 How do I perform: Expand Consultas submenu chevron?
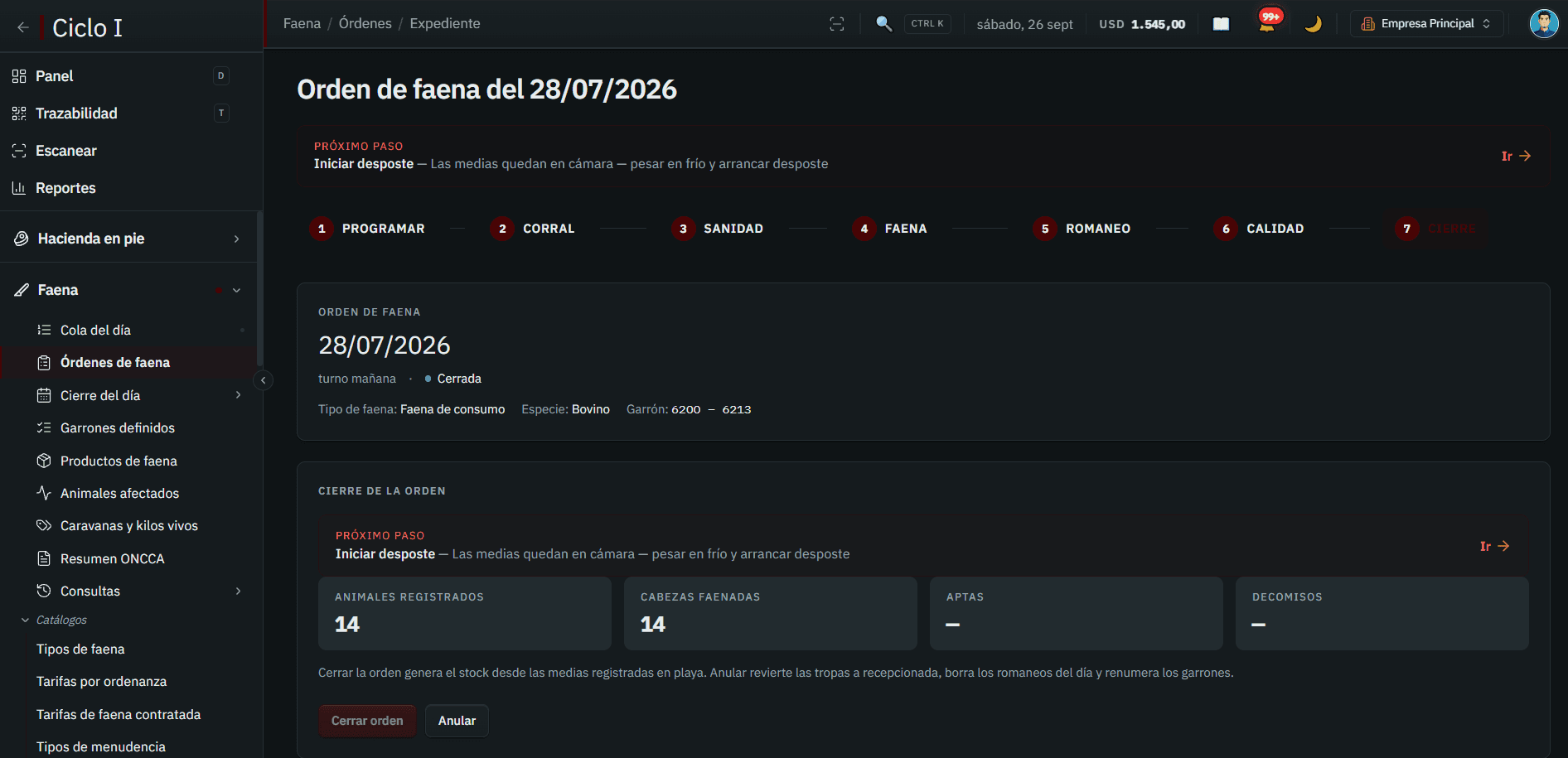coord(238,591)
